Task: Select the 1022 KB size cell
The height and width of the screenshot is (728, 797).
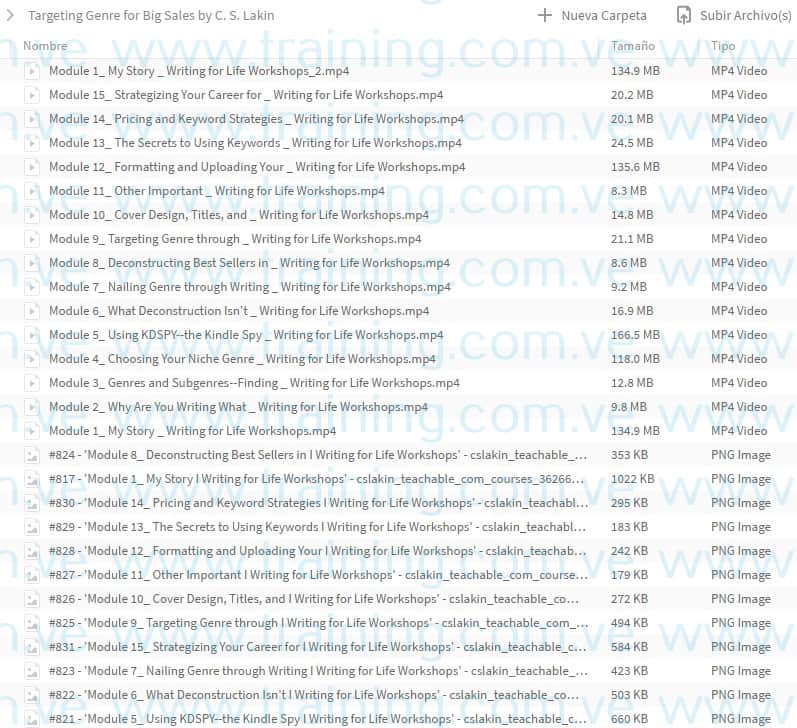Action: [x=633, y=479]
